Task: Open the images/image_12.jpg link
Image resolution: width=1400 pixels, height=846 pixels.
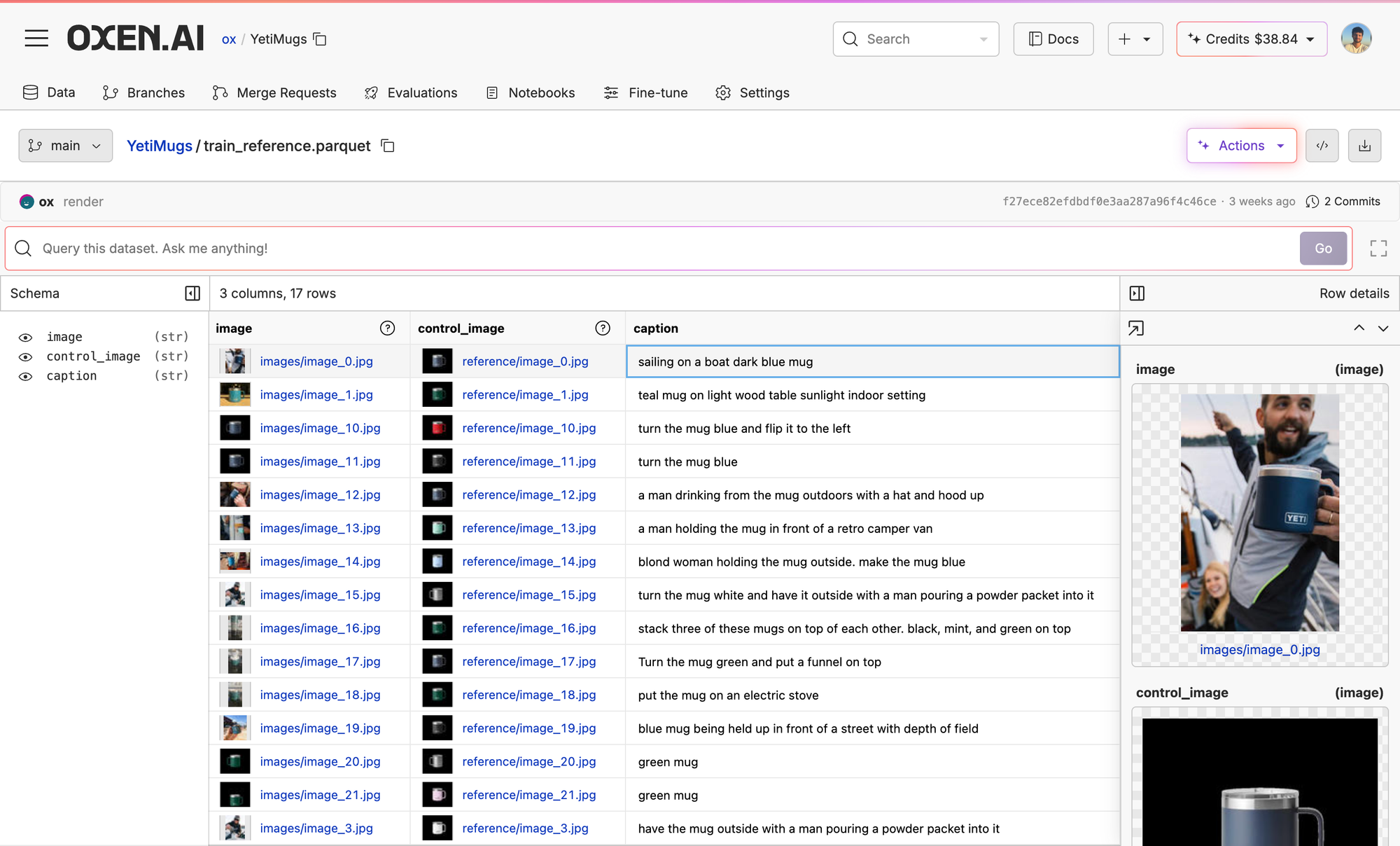Action: tap(320, 495)
